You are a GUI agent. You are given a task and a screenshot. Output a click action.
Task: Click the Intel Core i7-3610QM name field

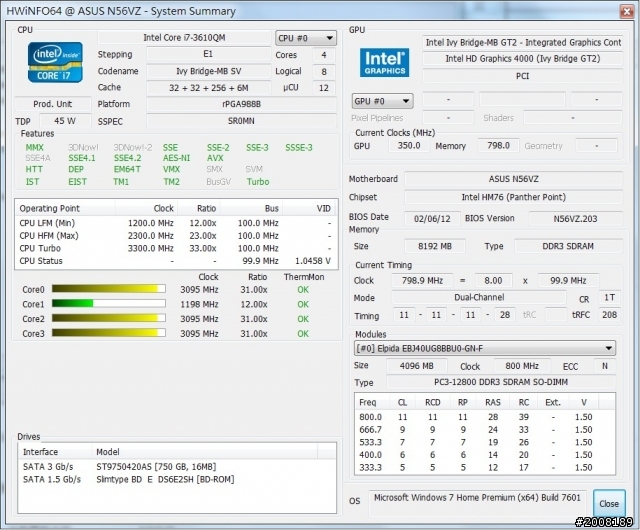(x=184, y=38)
